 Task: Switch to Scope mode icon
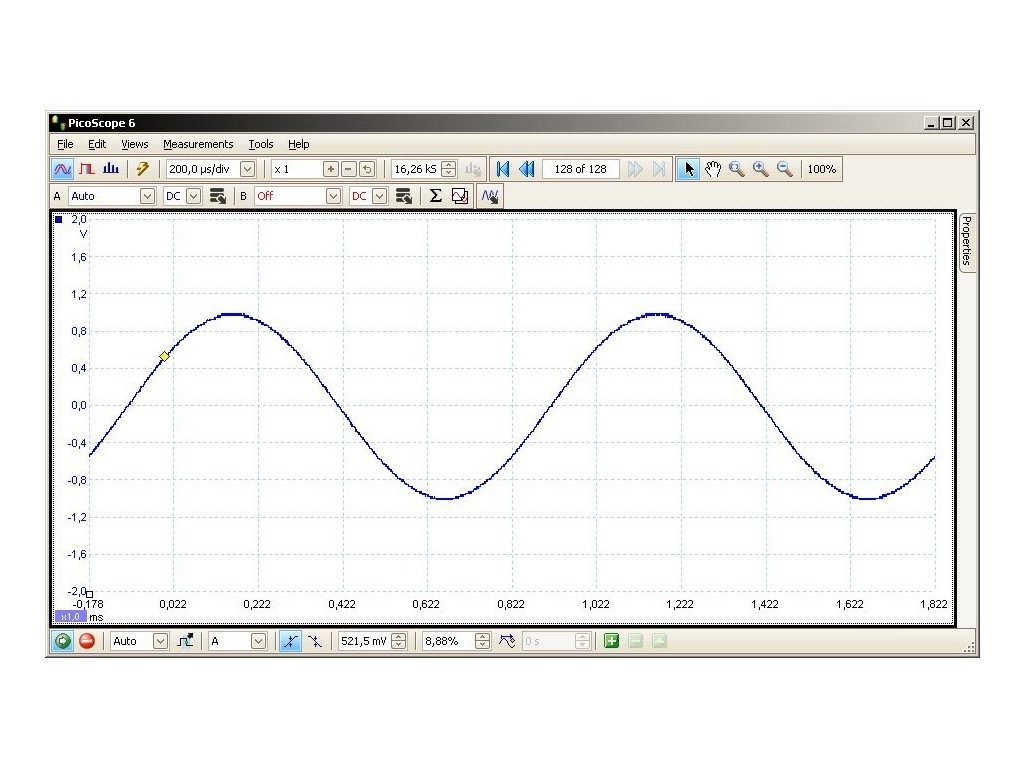pos(63,169)
